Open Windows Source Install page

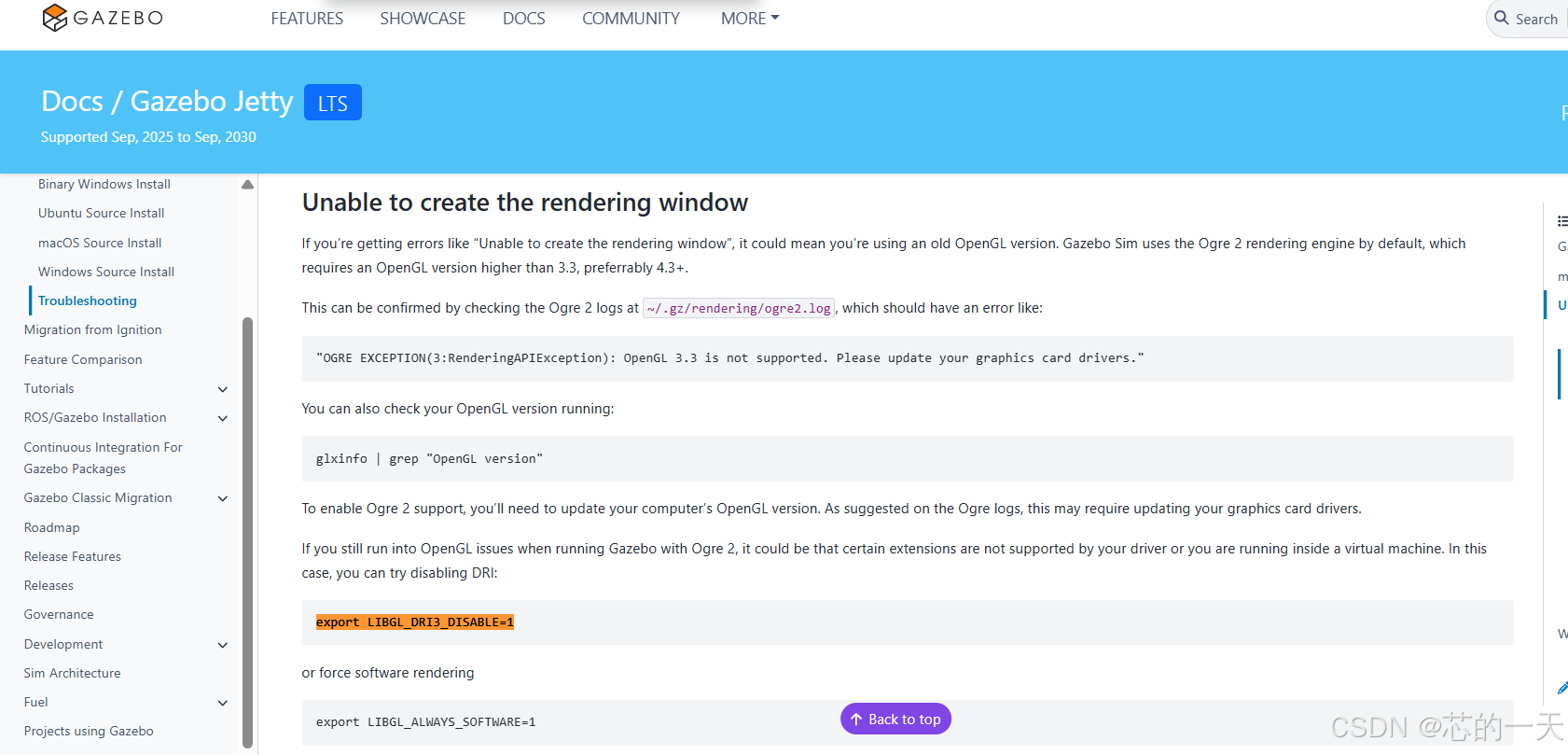106,272
